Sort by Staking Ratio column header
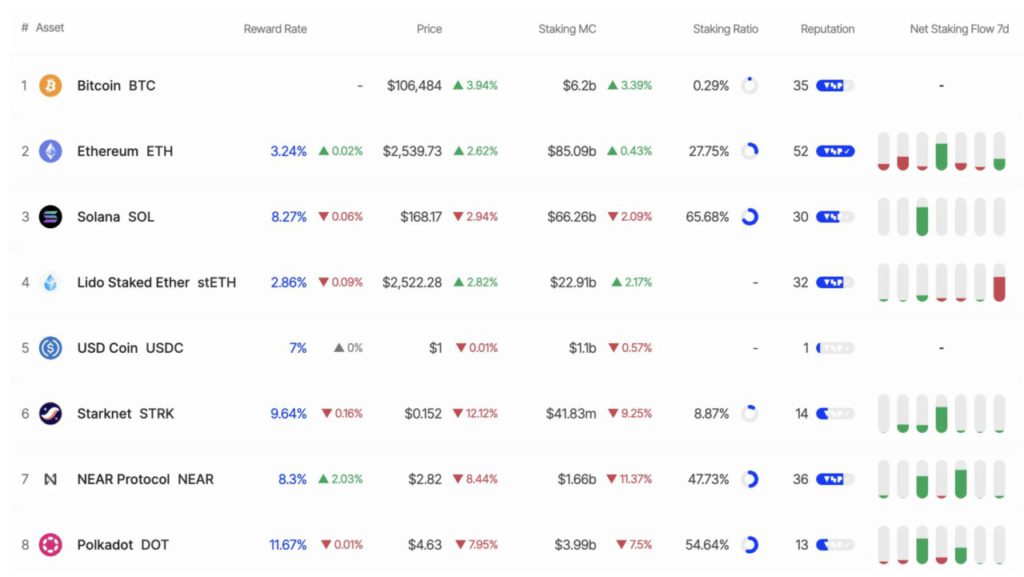The image size is (1024, 577). 725,29
